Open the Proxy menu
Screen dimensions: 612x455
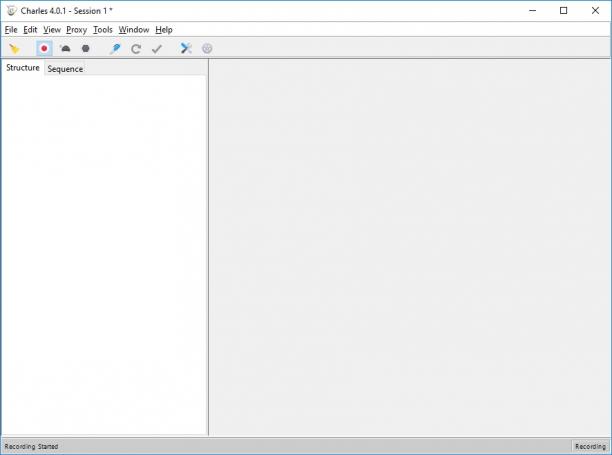click(x=76, y=30)
